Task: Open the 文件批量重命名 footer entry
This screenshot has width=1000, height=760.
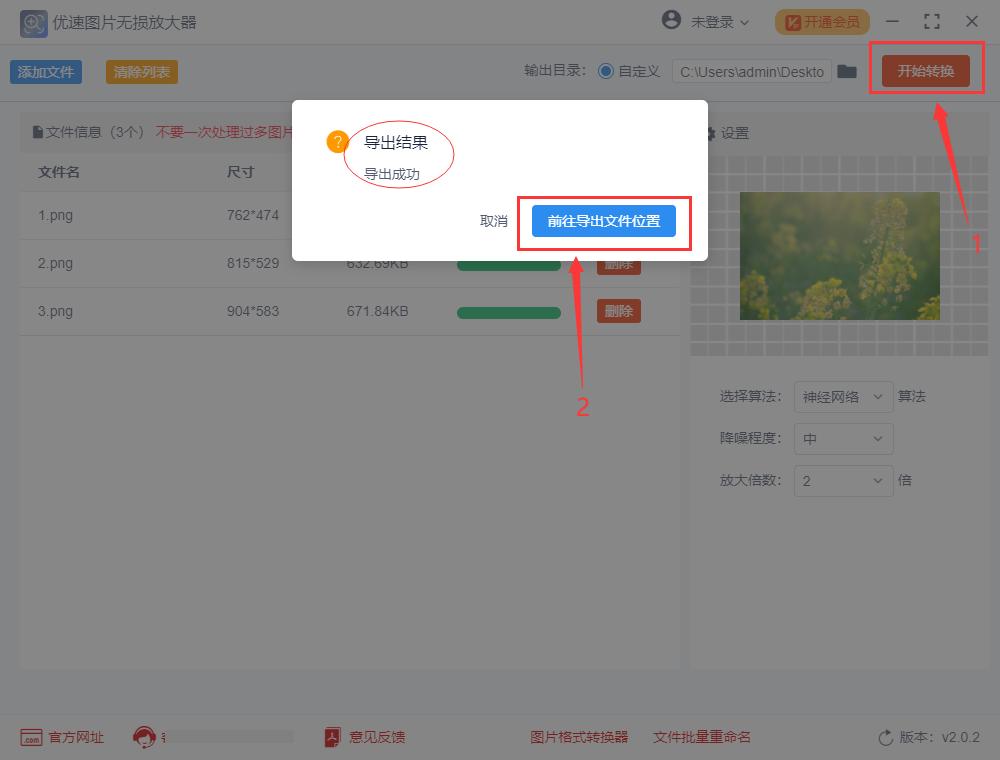Action: [701, 737]
